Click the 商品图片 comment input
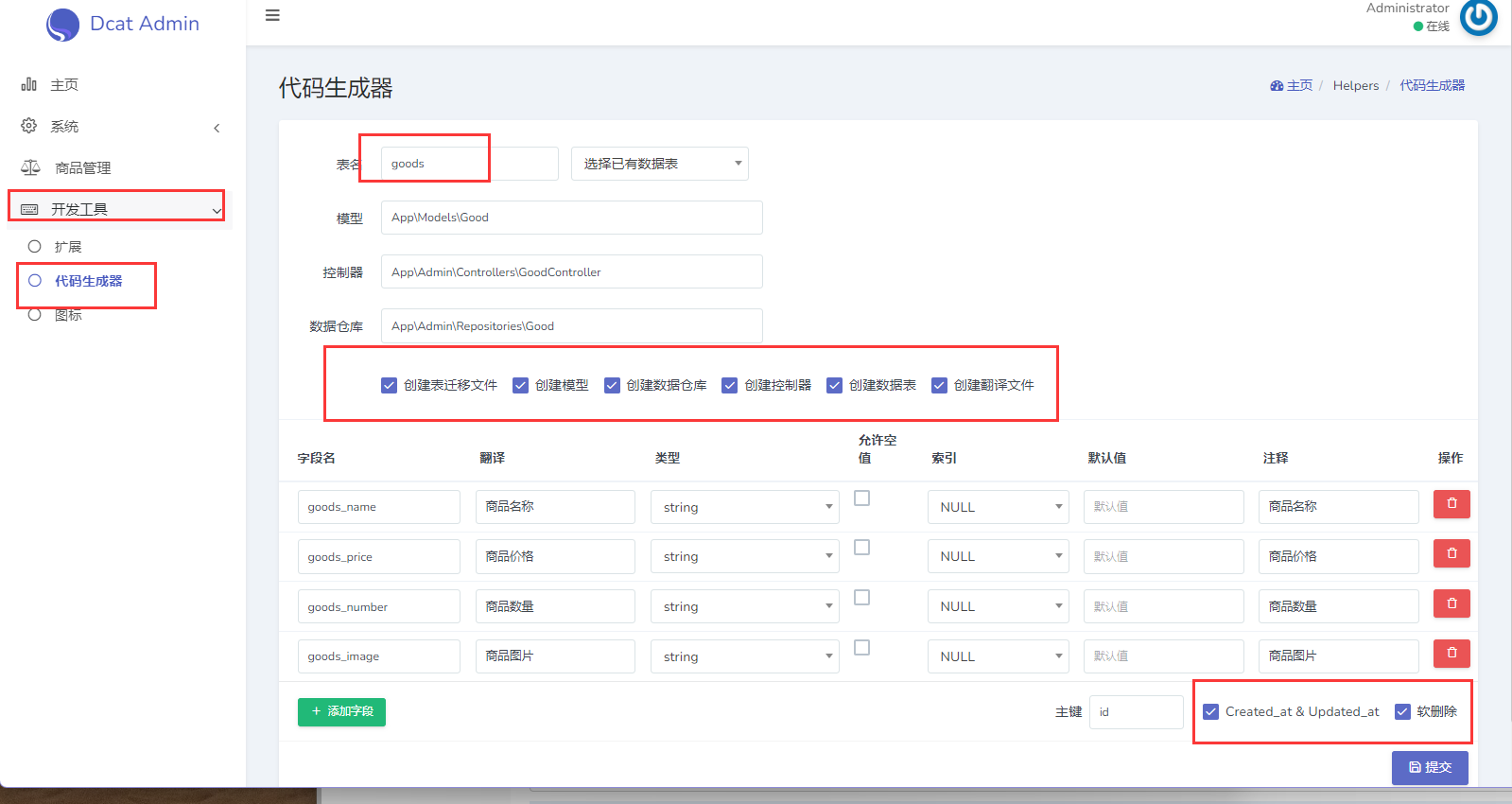The height and width of the screenshot is (804, 1512). click(1339, 656)
